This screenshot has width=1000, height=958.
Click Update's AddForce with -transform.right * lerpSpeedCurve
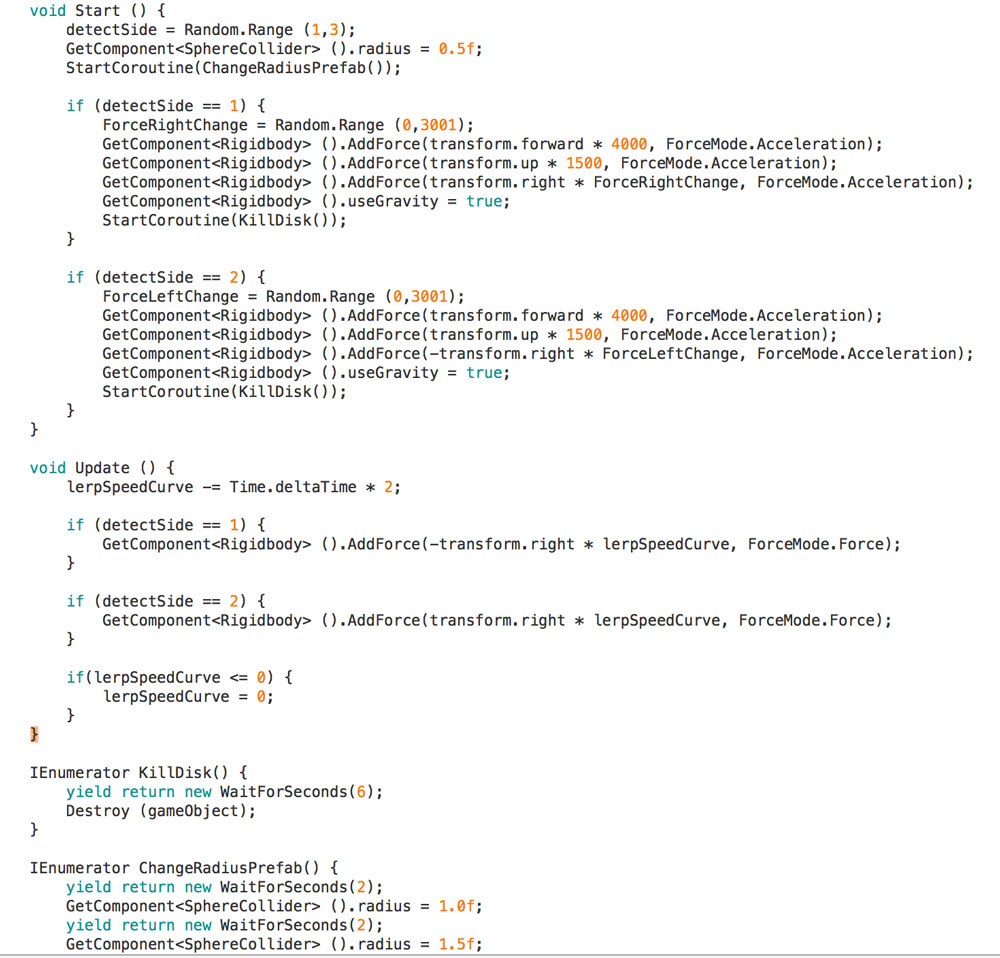(x=501, y=544)
